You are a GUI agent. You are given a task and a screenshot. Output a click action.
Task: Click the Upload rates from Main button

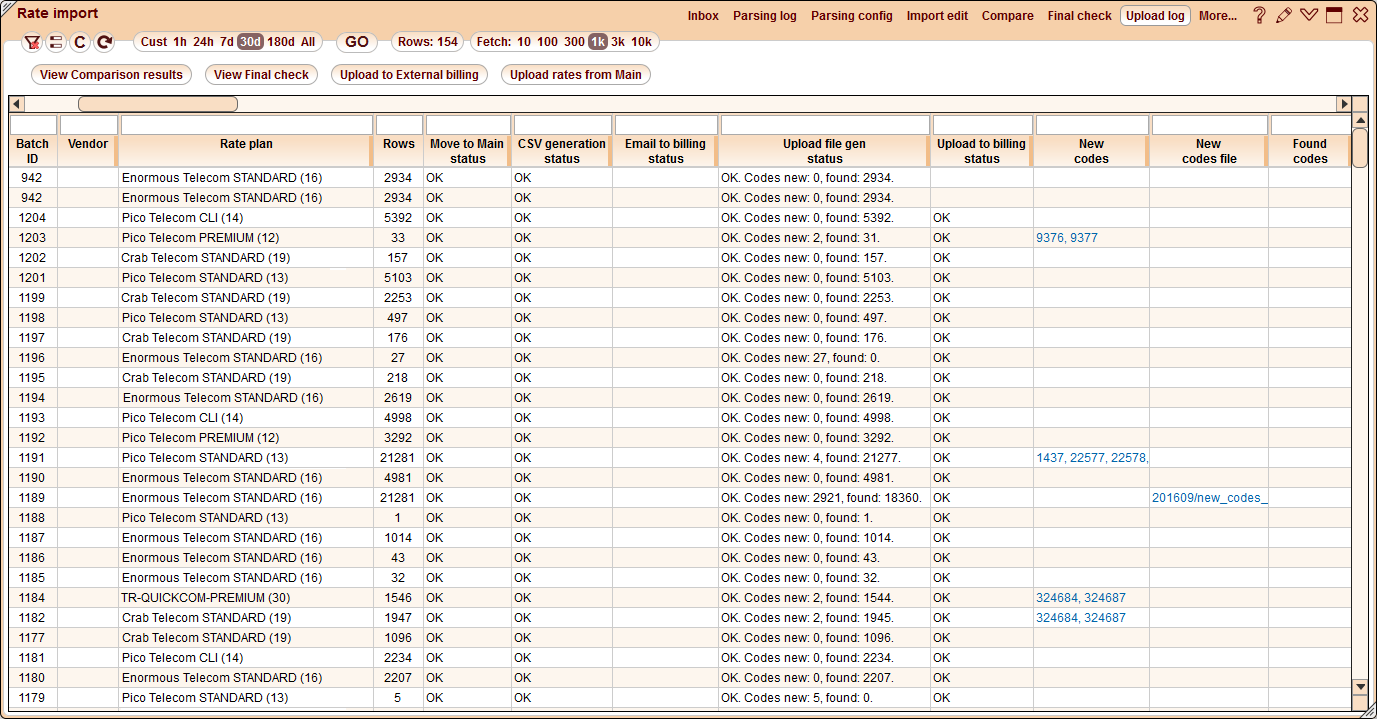coord(575,74)
